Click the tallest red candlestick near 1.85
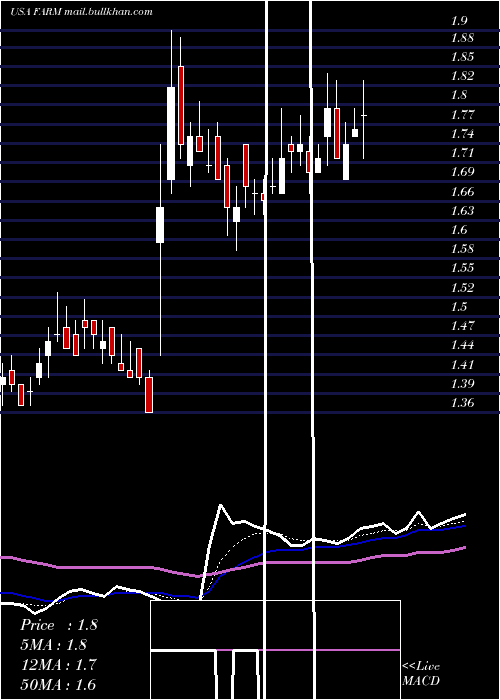Image resolution: width=500 pixels, height=700 pixels. [181, 105]
